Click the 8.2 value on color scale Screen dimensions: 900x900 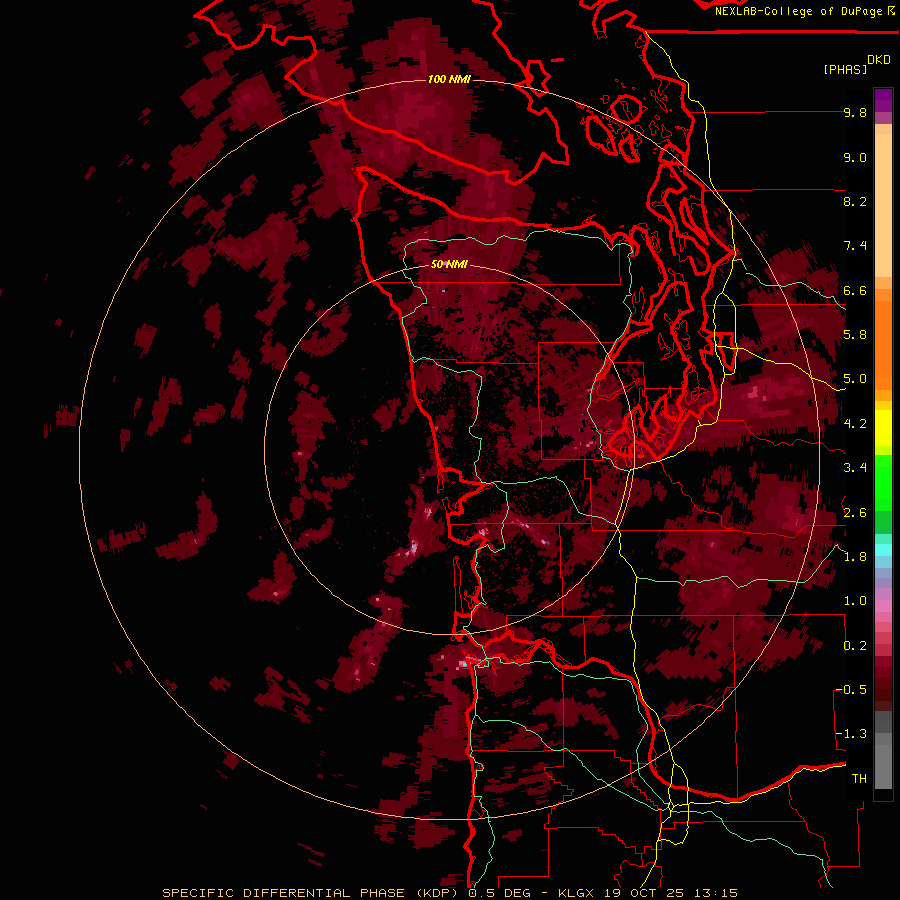click(855, 201)
